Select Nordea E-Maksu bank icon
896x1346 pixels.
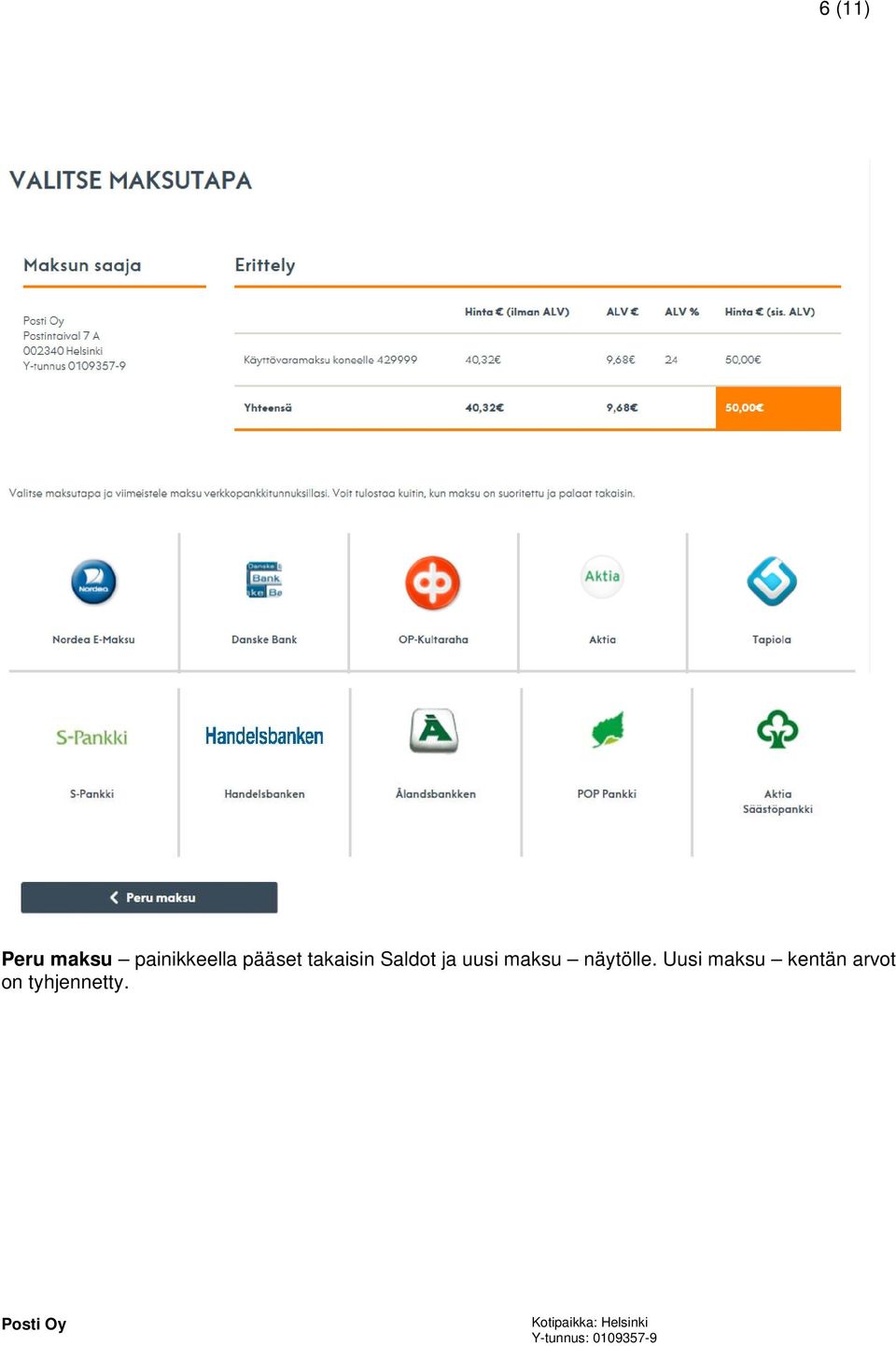93,582
